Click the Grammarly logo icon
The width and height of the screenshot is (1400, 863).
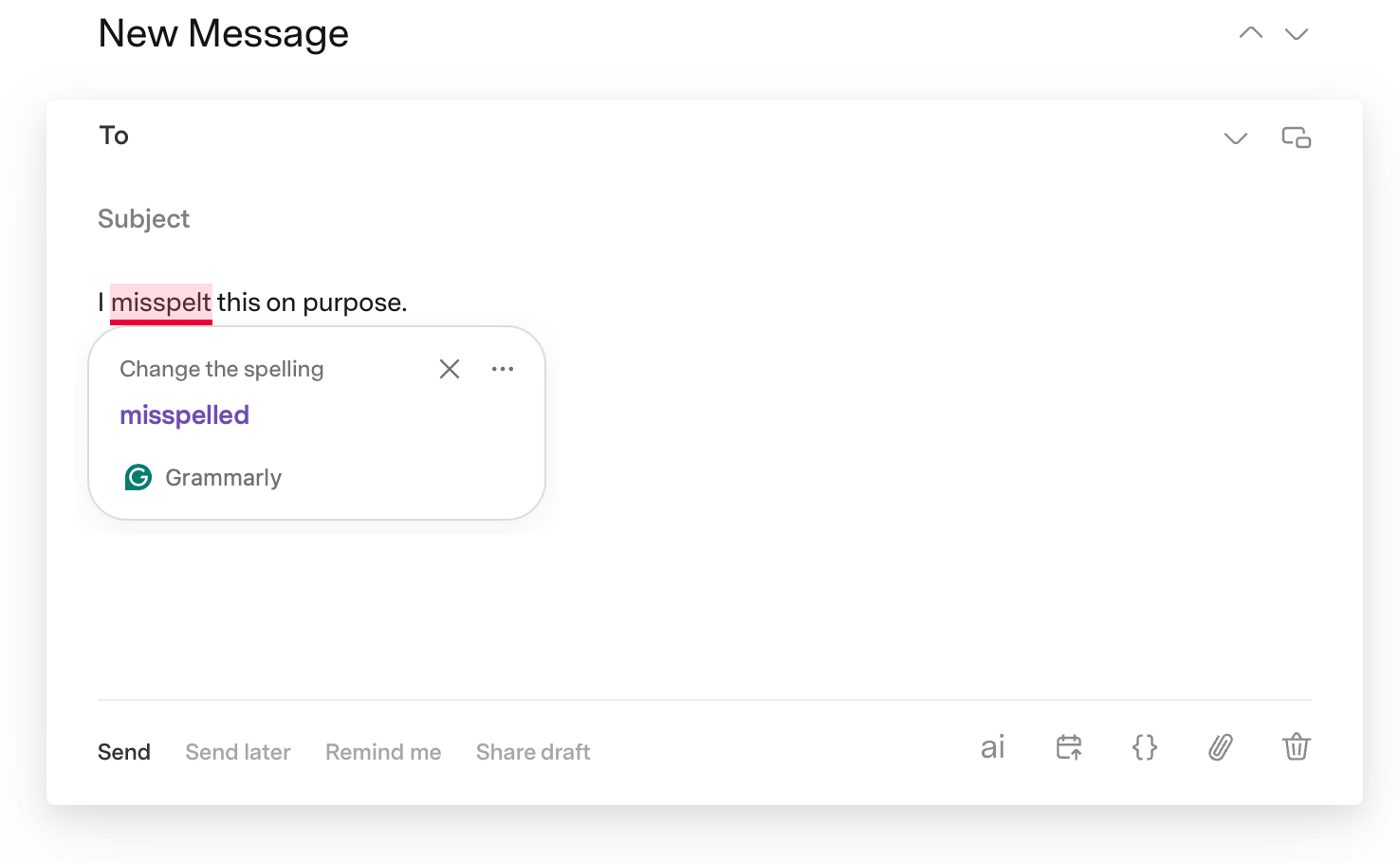pos(138,477)
